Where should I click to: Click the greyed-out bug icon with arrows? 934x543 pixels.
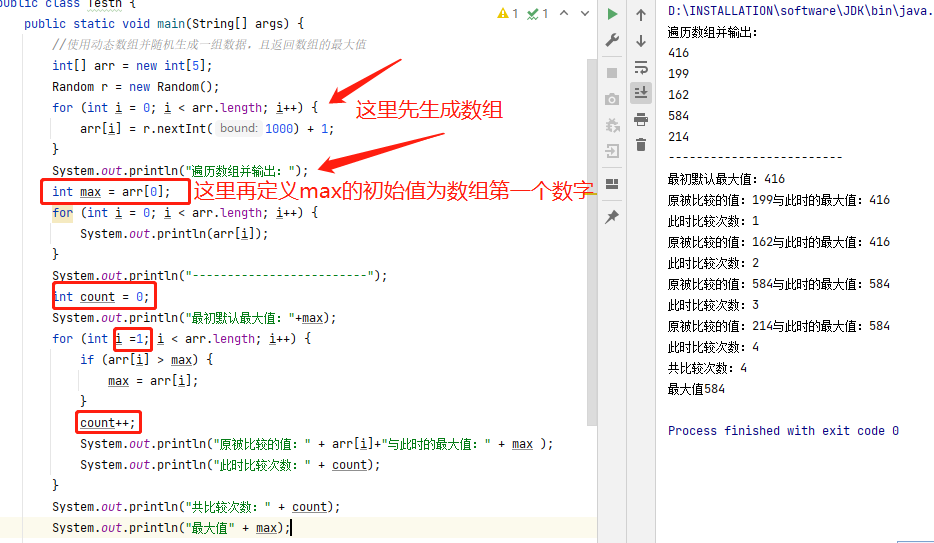tap(612, 125)
